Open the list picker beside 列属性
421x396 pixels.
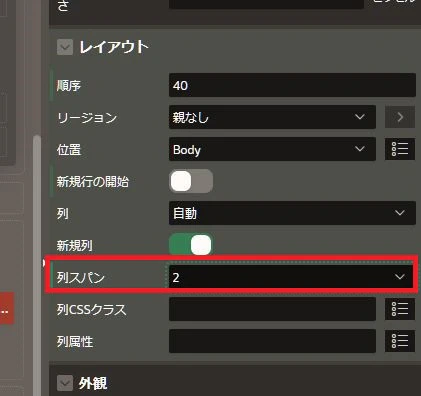400,341
